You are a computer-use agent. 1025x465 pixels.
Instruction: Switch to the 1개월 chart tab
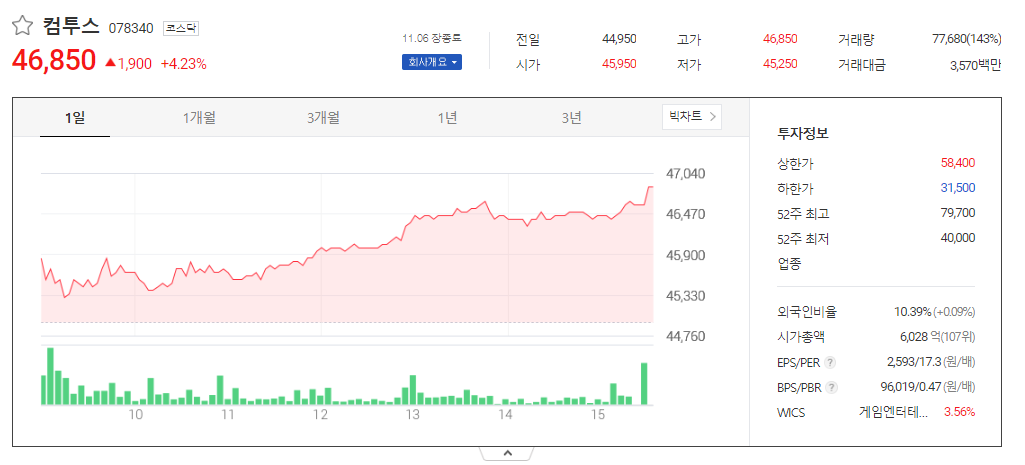(199, 118)
